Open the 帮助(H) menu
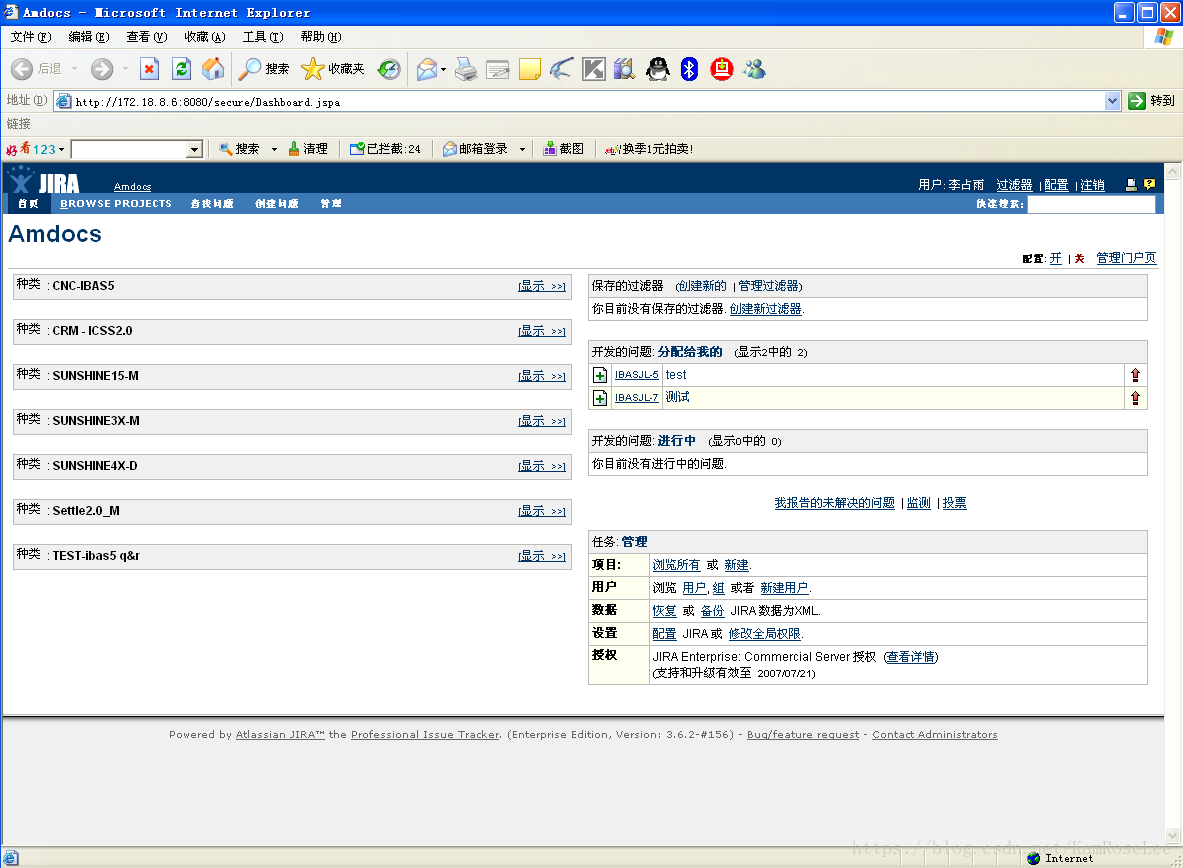The height and width of the screenshot is (868, 1183). coord(321,37)
